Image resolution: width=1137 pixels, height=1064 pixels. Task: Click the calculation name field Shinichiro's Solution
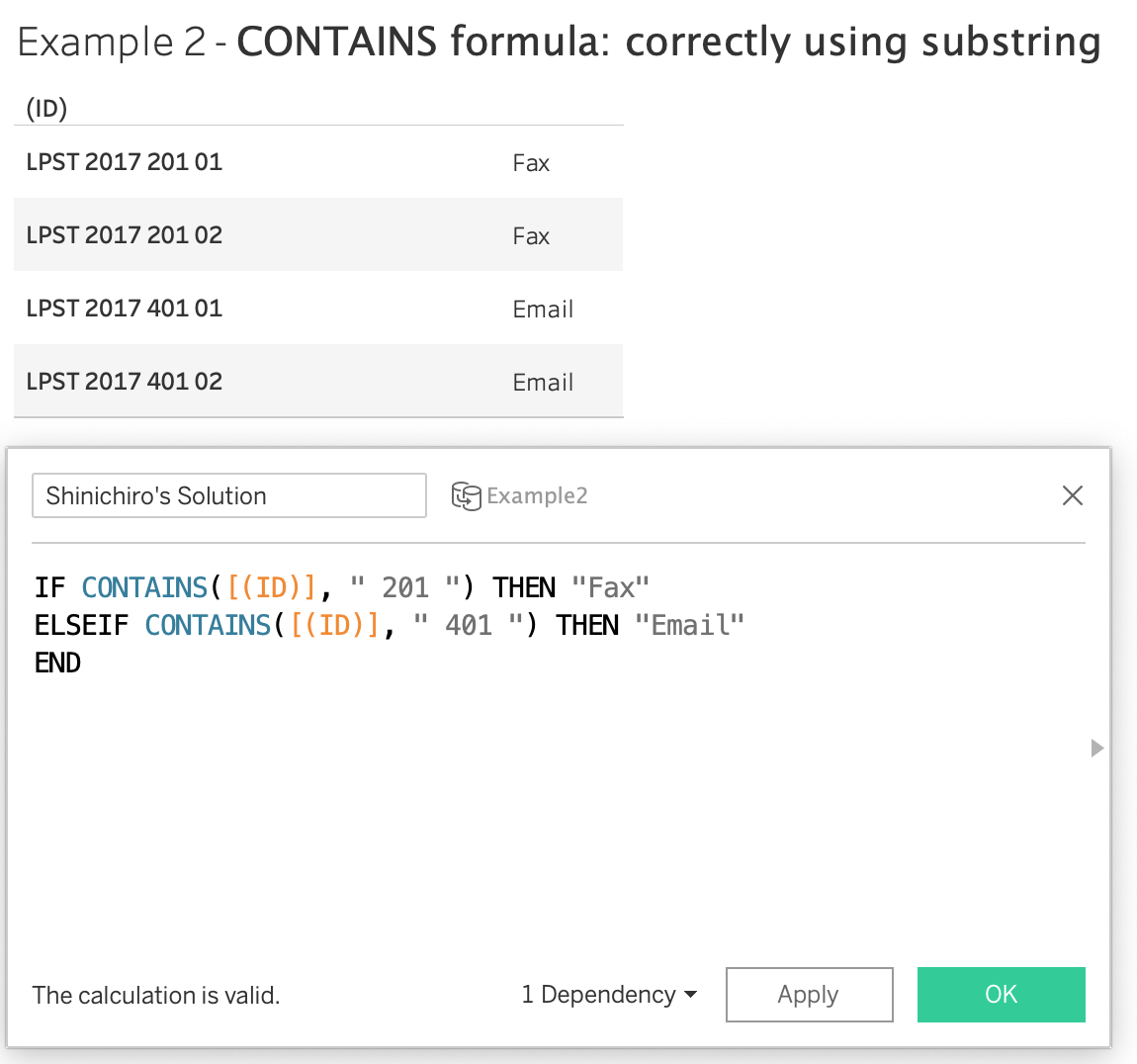point(228,495)
